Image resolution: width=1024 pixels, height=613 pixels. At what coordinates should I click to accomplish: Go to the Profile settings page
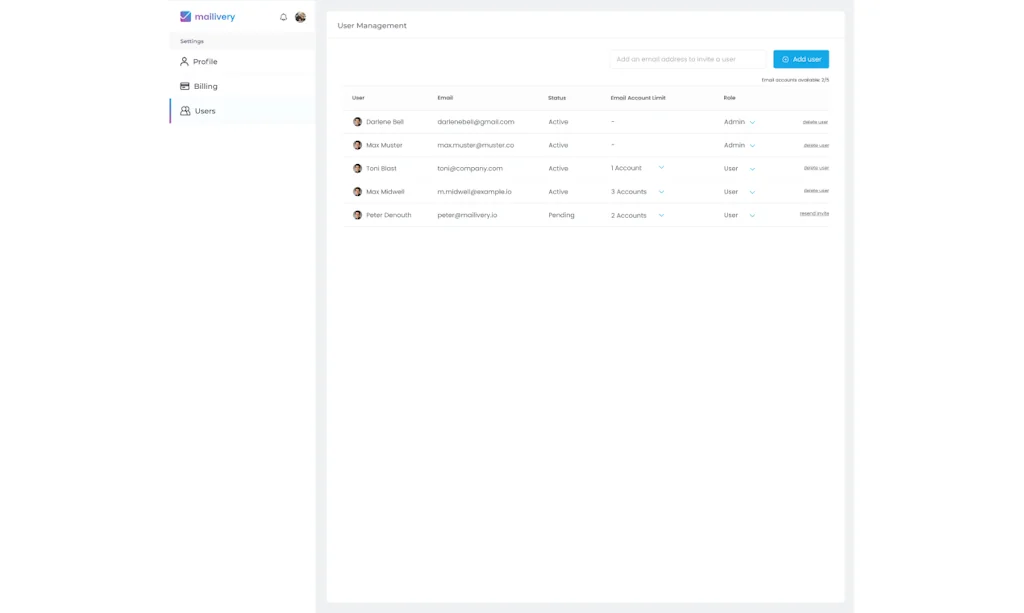point(205,62)
